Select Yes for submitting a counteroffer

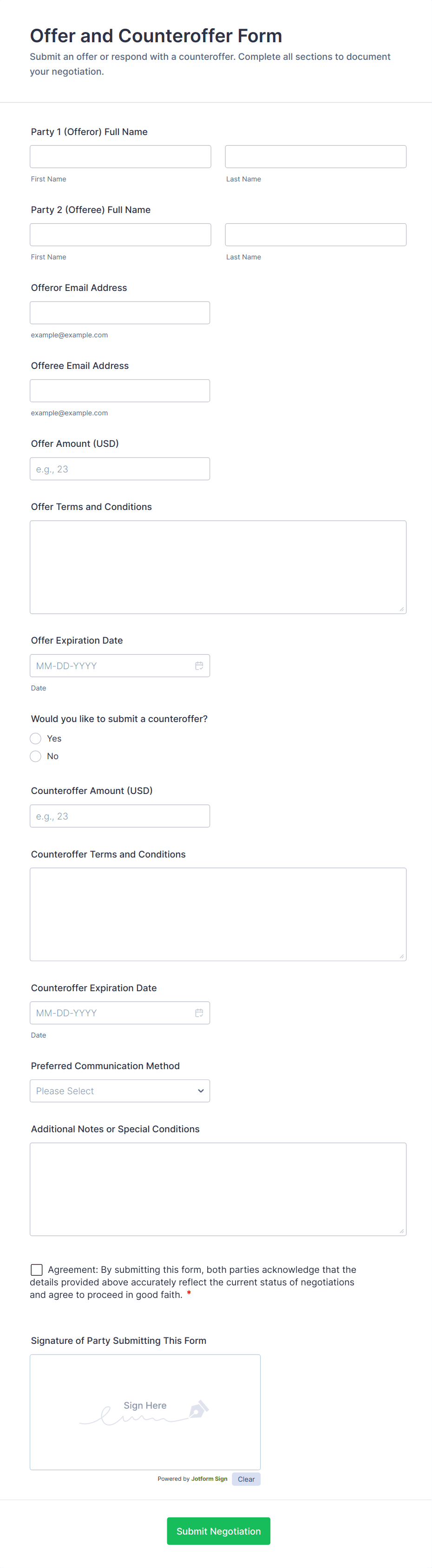point(36,738)
